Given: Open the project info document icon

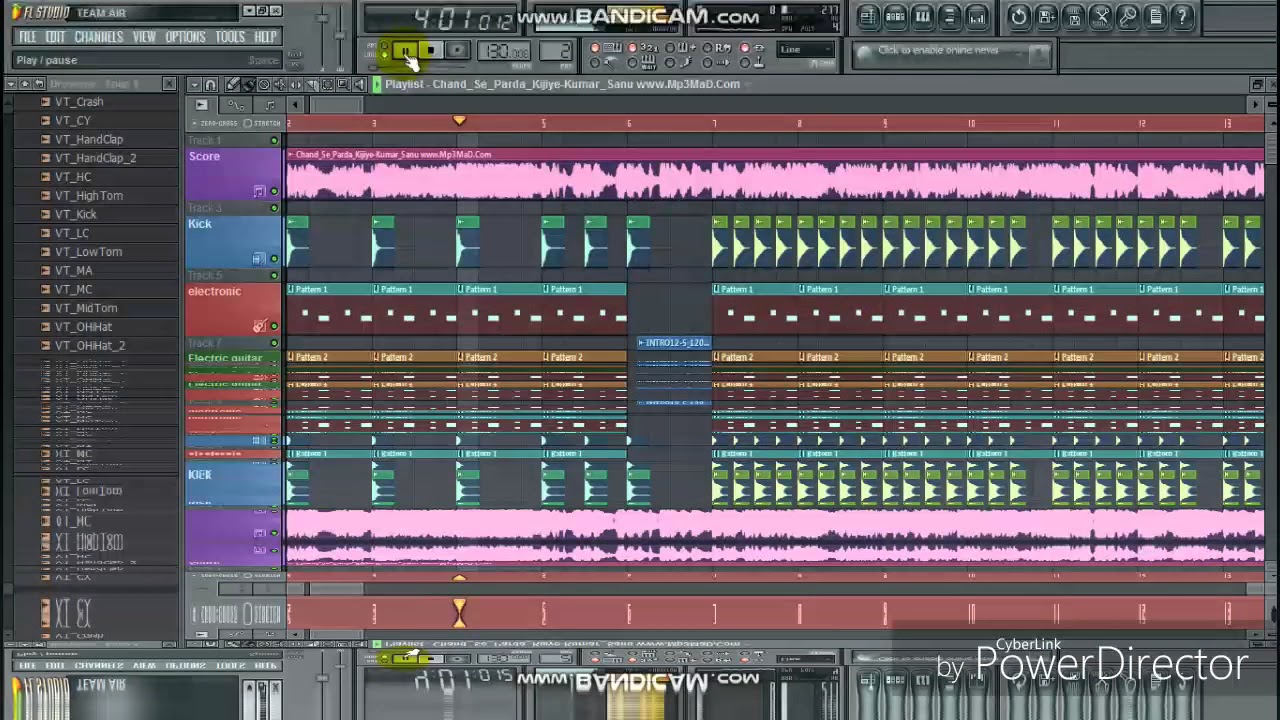Looking at the screenshot, I should [x=1155, y=17].
